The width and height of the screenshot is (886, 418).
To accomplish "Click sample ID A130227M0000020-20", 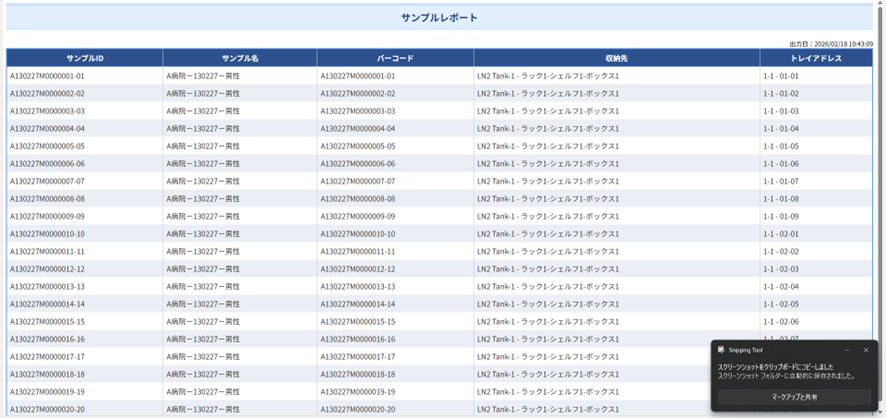I will tap(47, 409).
